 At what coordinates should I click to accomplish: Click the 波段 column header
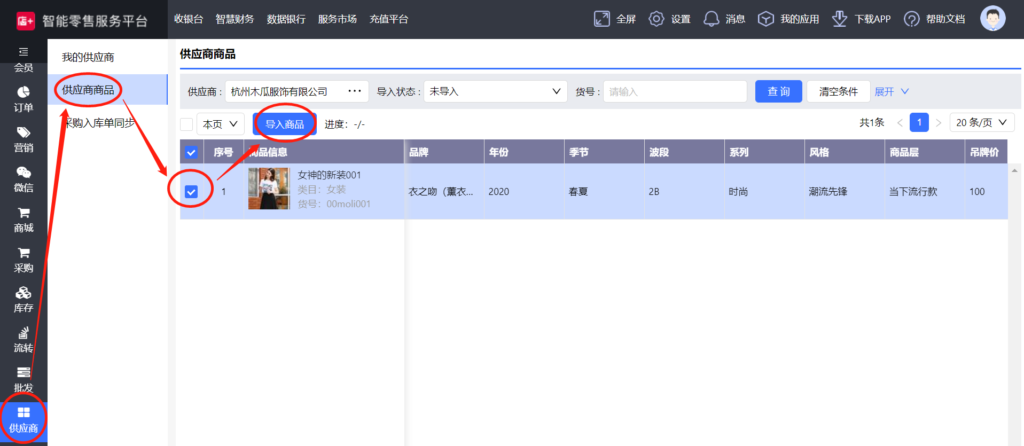point(684,152)
